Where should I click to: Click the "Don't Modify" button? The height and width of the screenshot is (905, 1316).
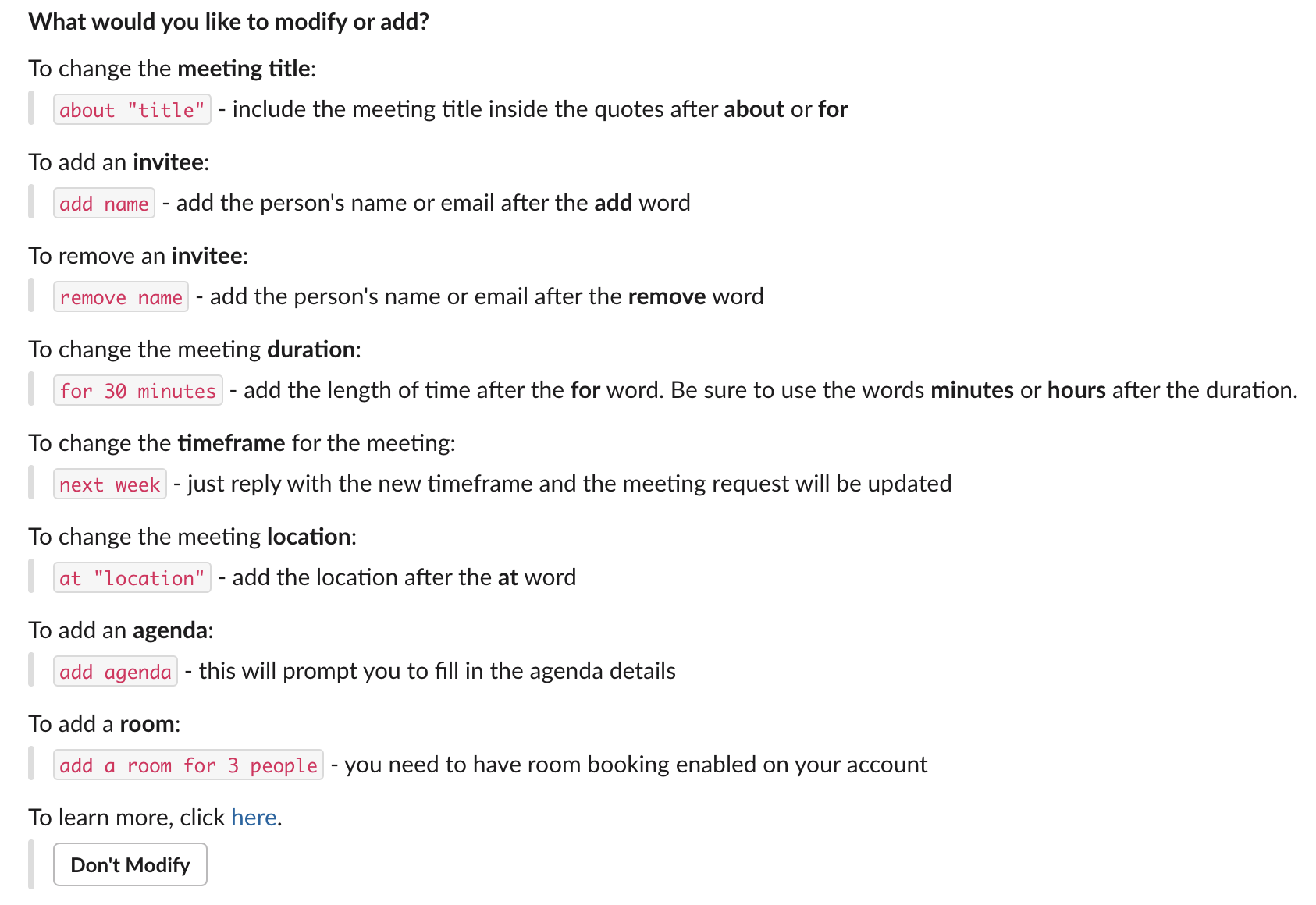[x=130, y=864]
